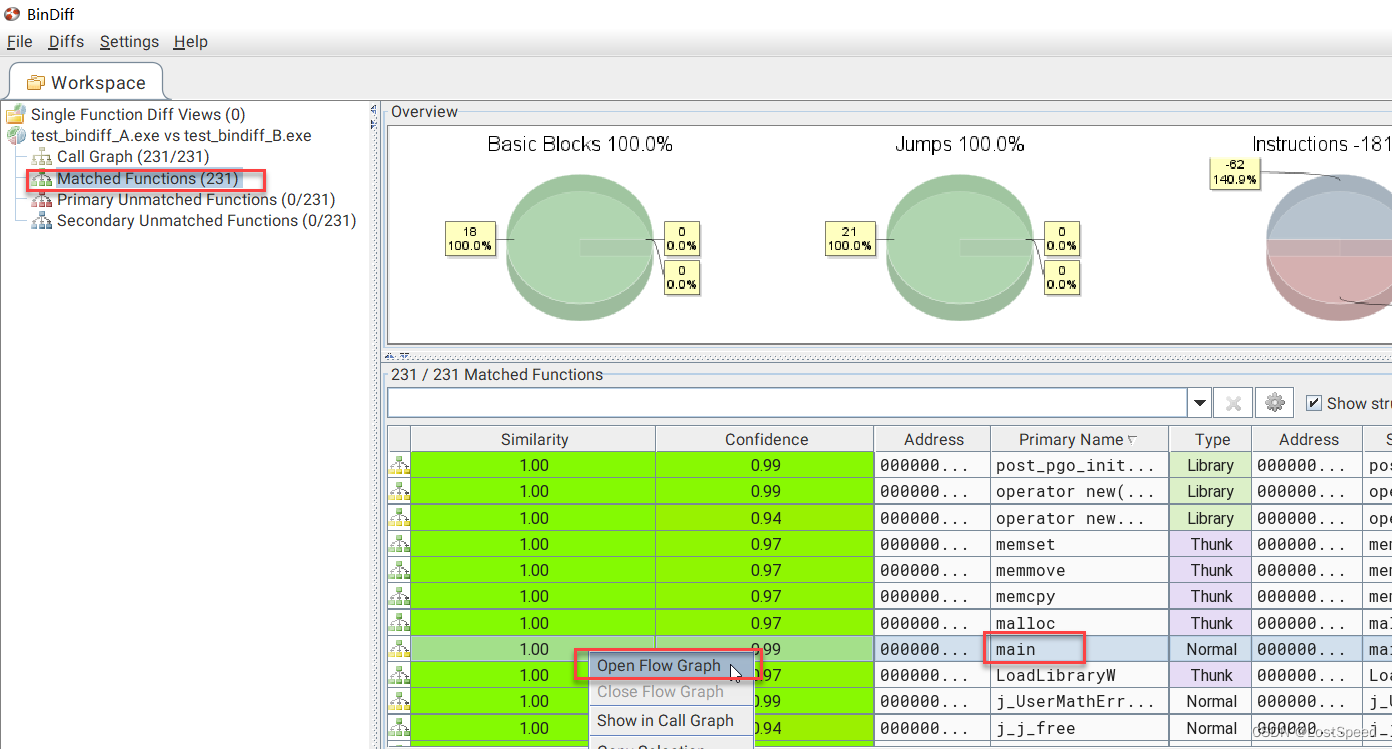1392x749 pixels.
Task: Click the gear icon beside the filter field
Action: pyautogui.click(x=1273, y=402)
